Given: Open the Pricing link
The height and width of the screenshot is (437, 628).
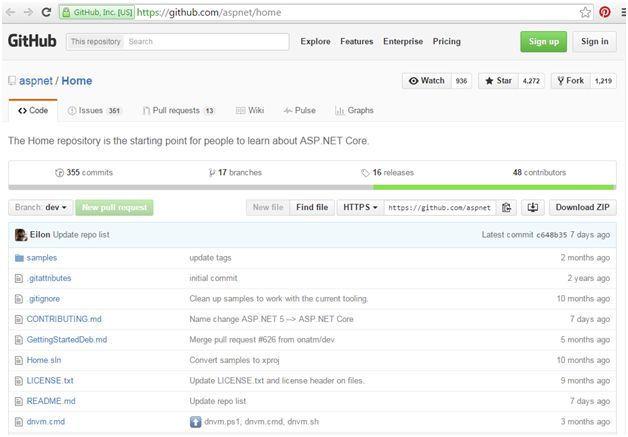Looking at the screenshot, I should pyautogui.click(x=447, y=42).
